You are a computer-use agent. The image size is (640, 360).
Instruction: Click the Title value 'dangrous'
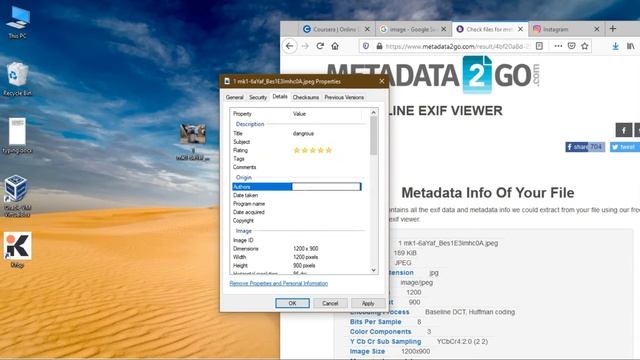click(303, 133)
